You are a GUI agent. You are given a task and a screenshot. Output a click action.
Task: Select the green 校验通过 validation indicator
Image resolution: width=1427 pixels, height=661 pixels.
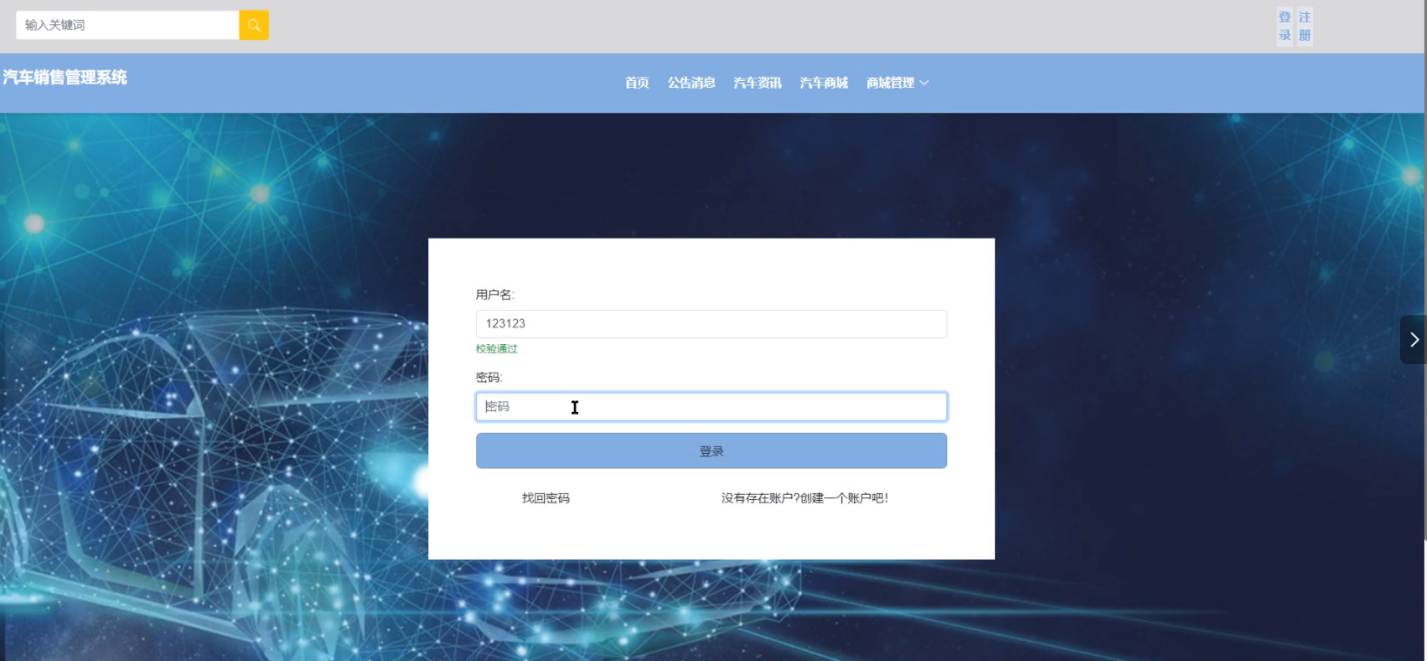coord(497,349)
